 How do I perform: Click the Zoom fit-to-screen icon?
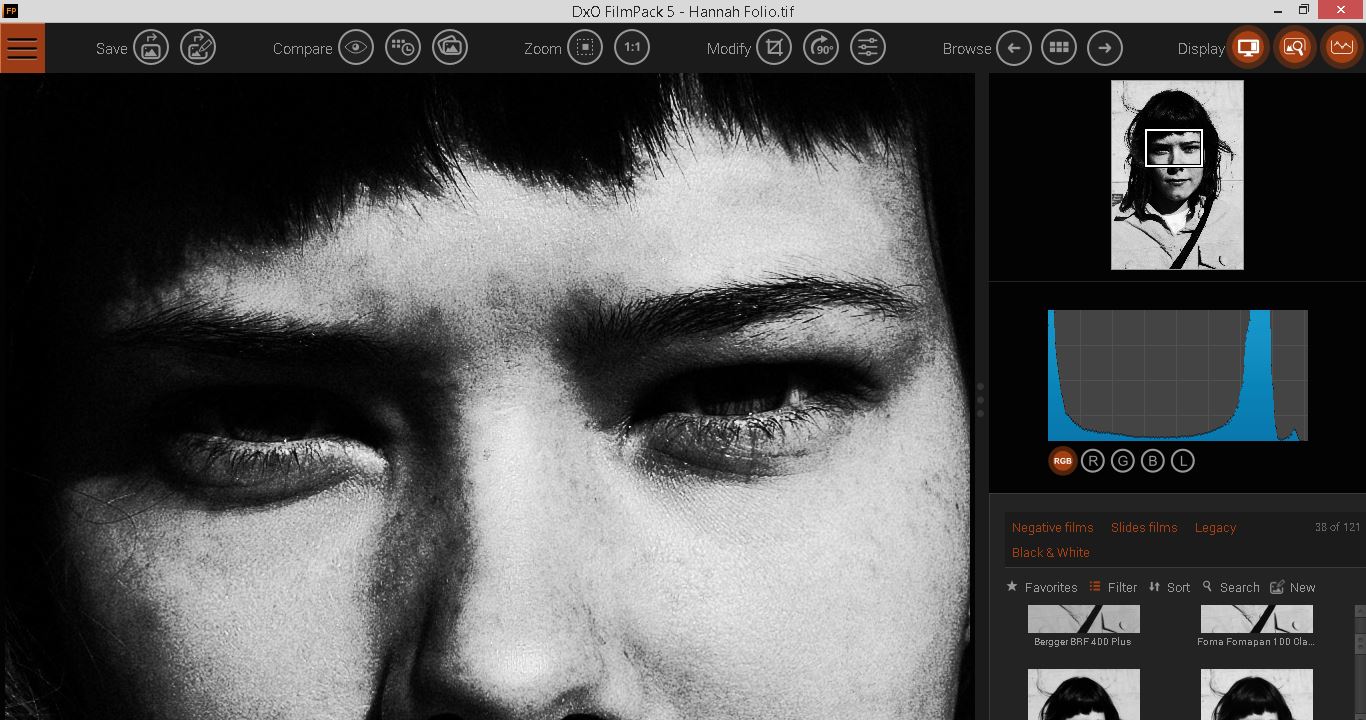point(585,48)
